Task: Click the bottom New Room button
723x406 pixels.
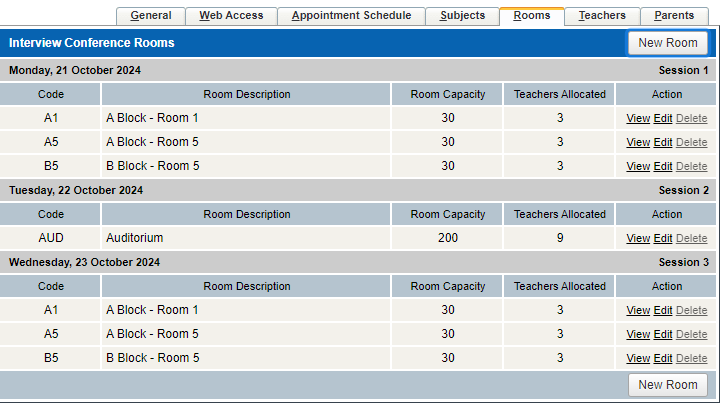Action: [667, 385]
